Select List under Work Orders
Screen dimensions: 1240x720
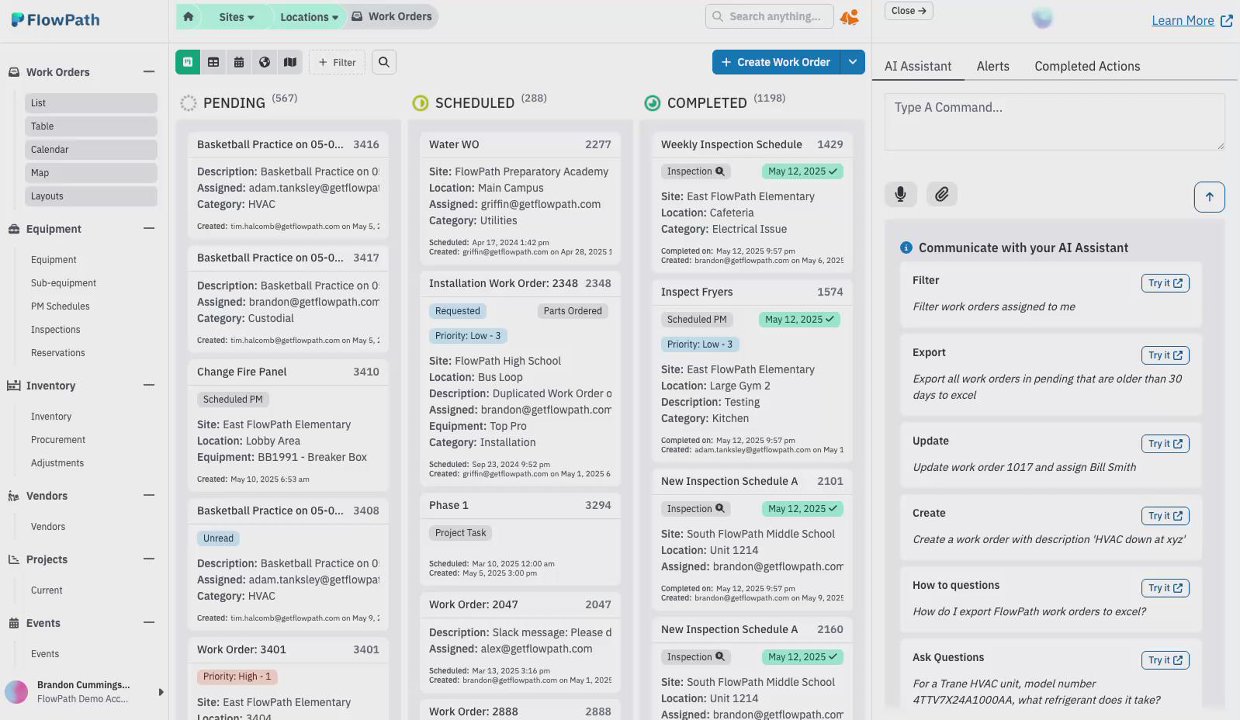pos(91,103)
